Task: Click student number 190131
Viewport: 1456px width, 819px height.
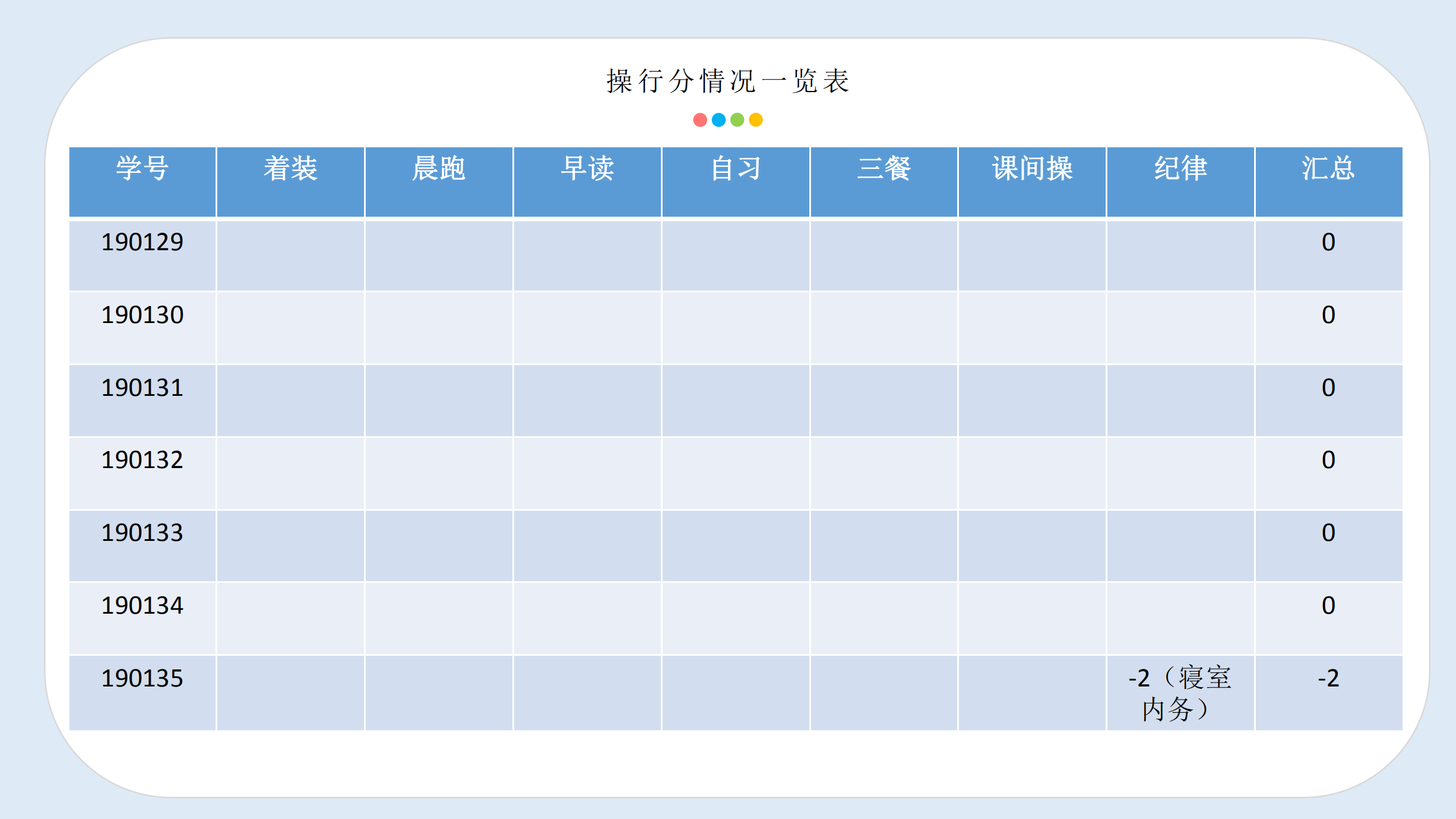Action: pos(142,388)
